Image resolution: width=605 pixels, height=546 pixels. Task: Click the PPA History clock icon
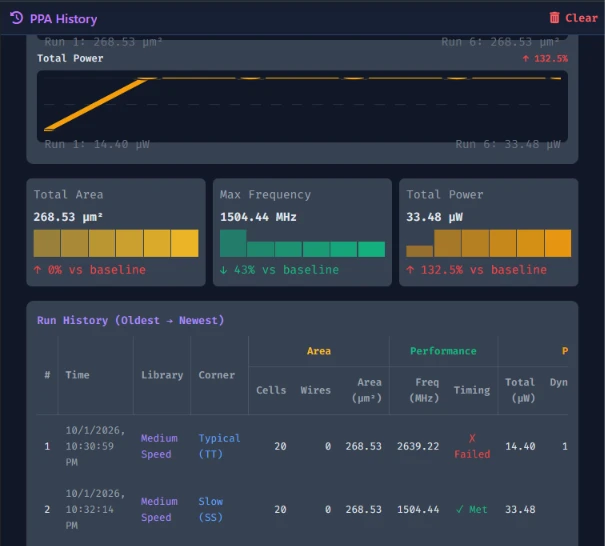[x=17, y=18]
